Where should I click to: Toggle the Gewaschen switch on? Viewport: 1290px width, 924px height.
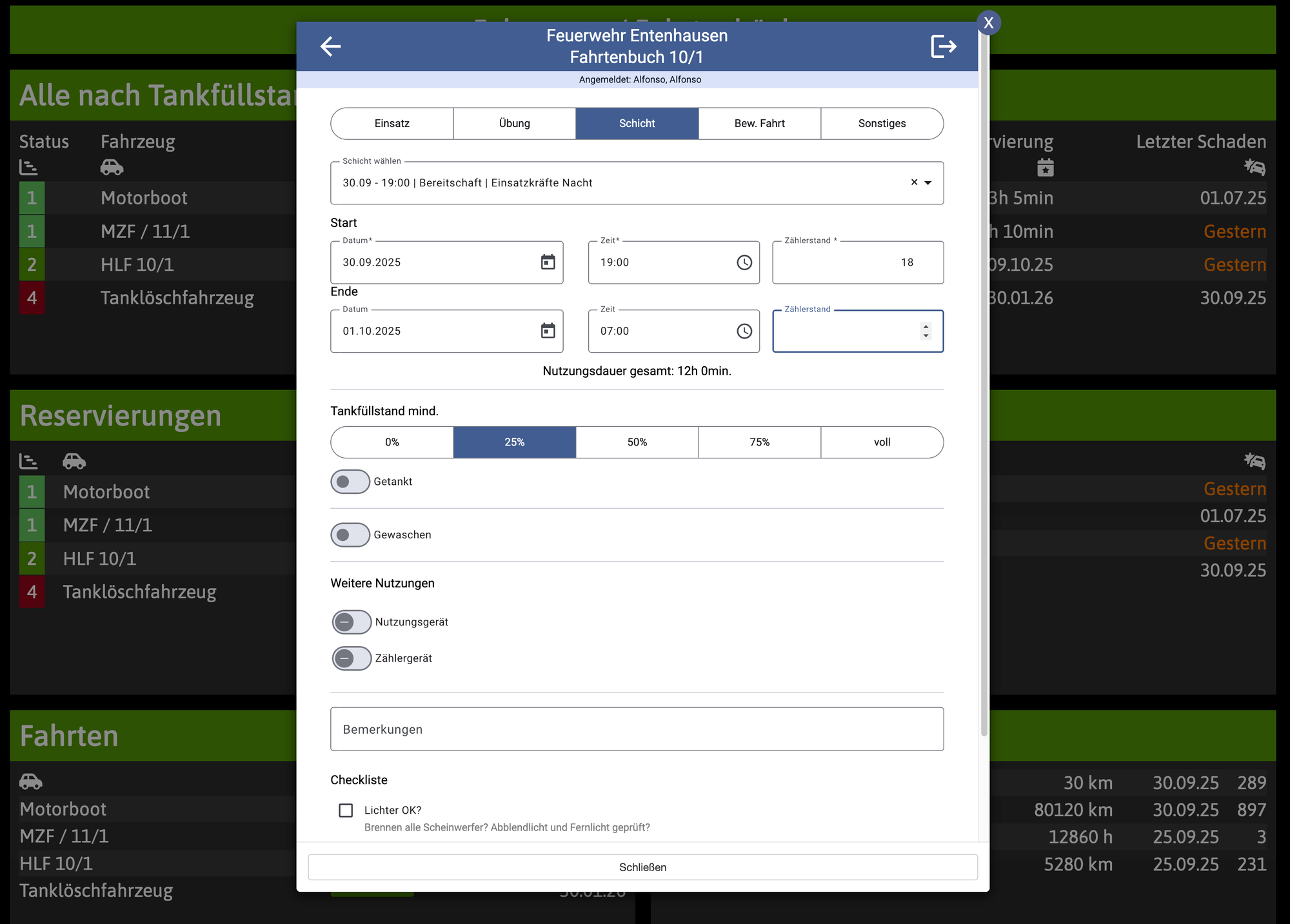coord(350,535)
